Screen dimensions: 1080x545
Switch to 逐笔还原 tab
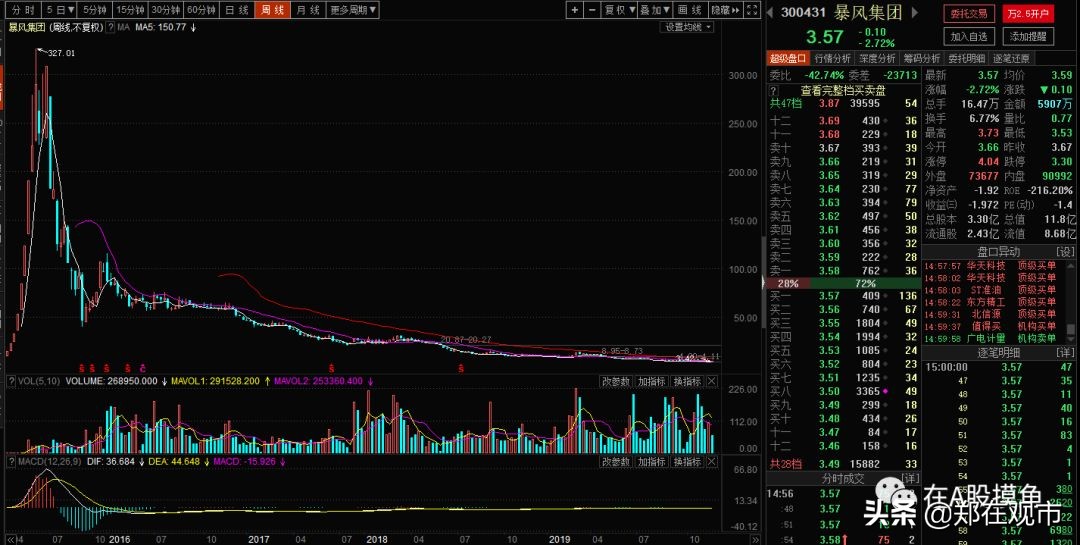1011,59
